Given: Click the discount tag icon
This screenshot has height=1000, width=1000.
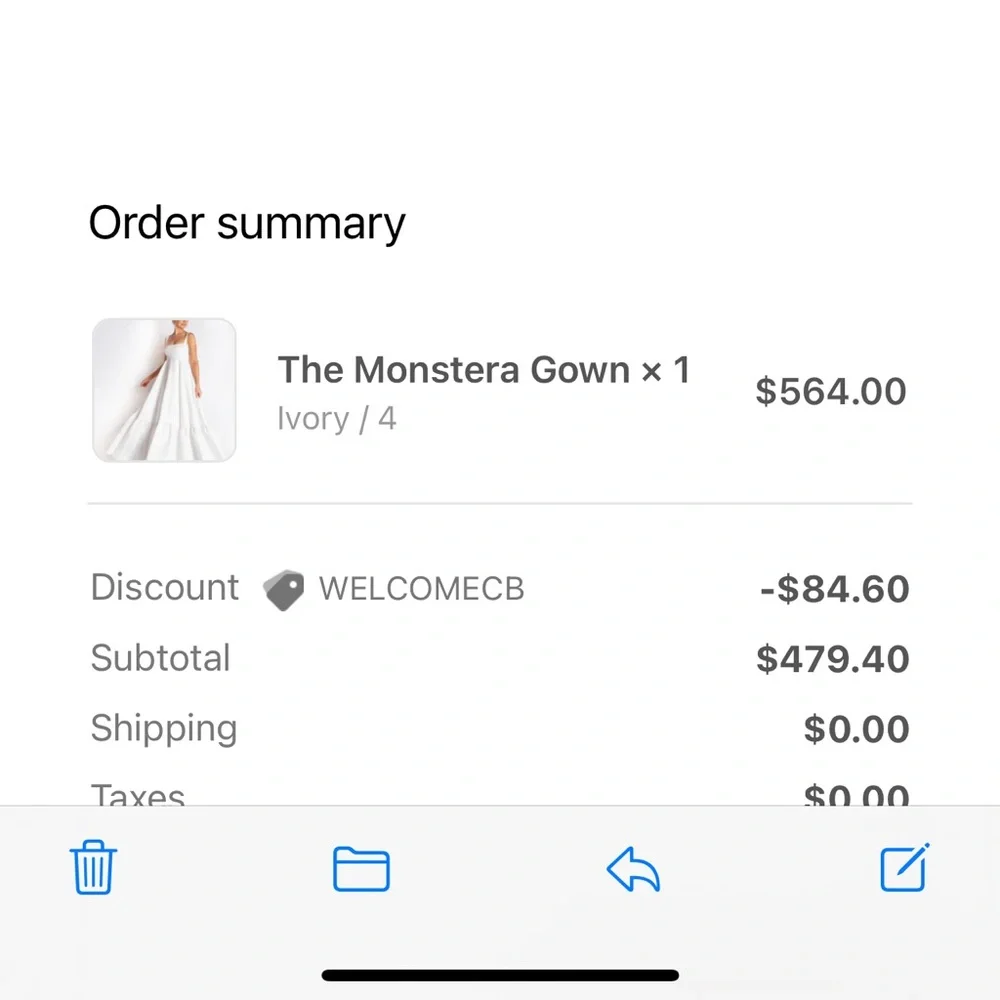Looking at the screenshot, I should click(x=284, y=590).
